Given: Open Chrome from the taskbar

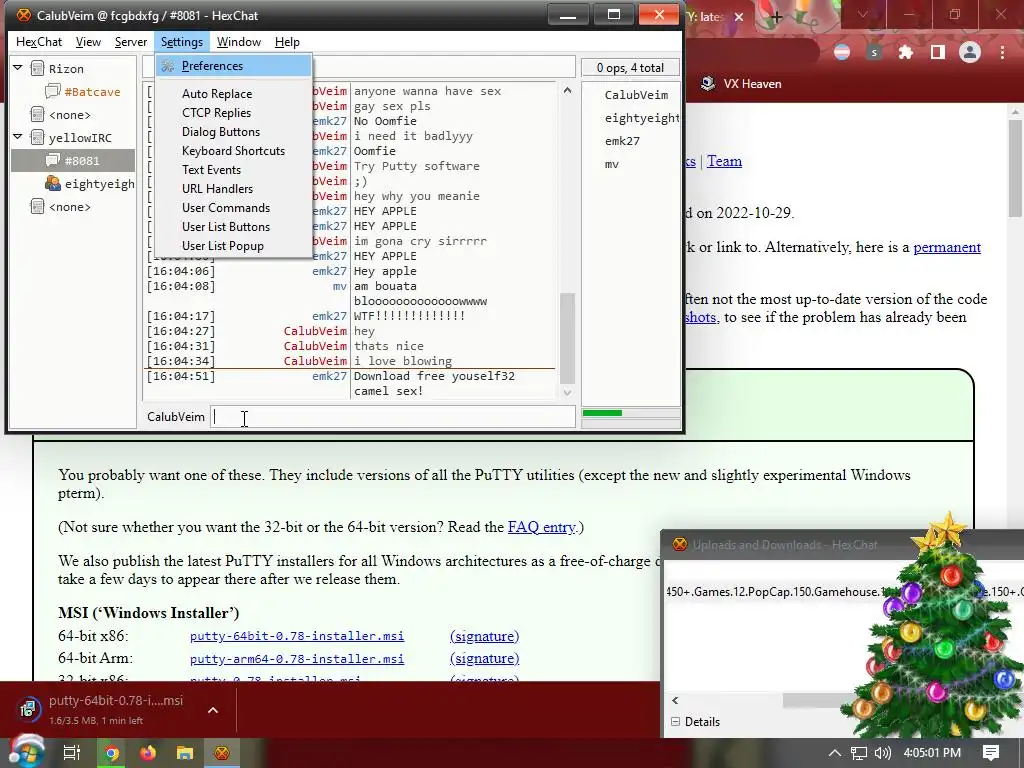Looking at the screenshot, I should tap(112, 753).
